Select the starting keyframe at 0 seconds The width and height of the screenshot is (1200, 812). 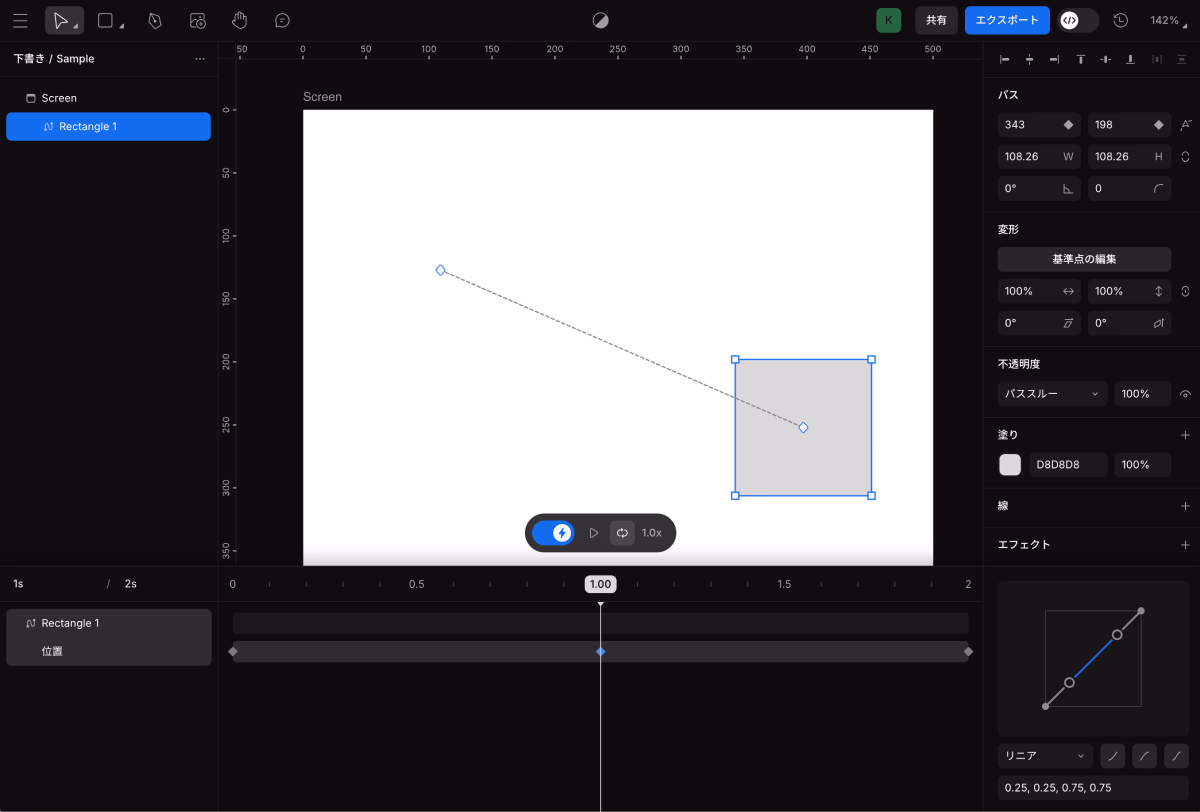pyautogui.click(x=233, y=651)
